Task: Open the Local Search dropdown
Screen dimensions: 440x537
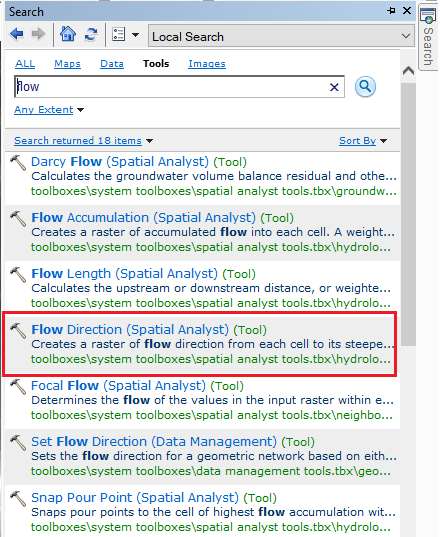Action: click(x=281, y=36)
